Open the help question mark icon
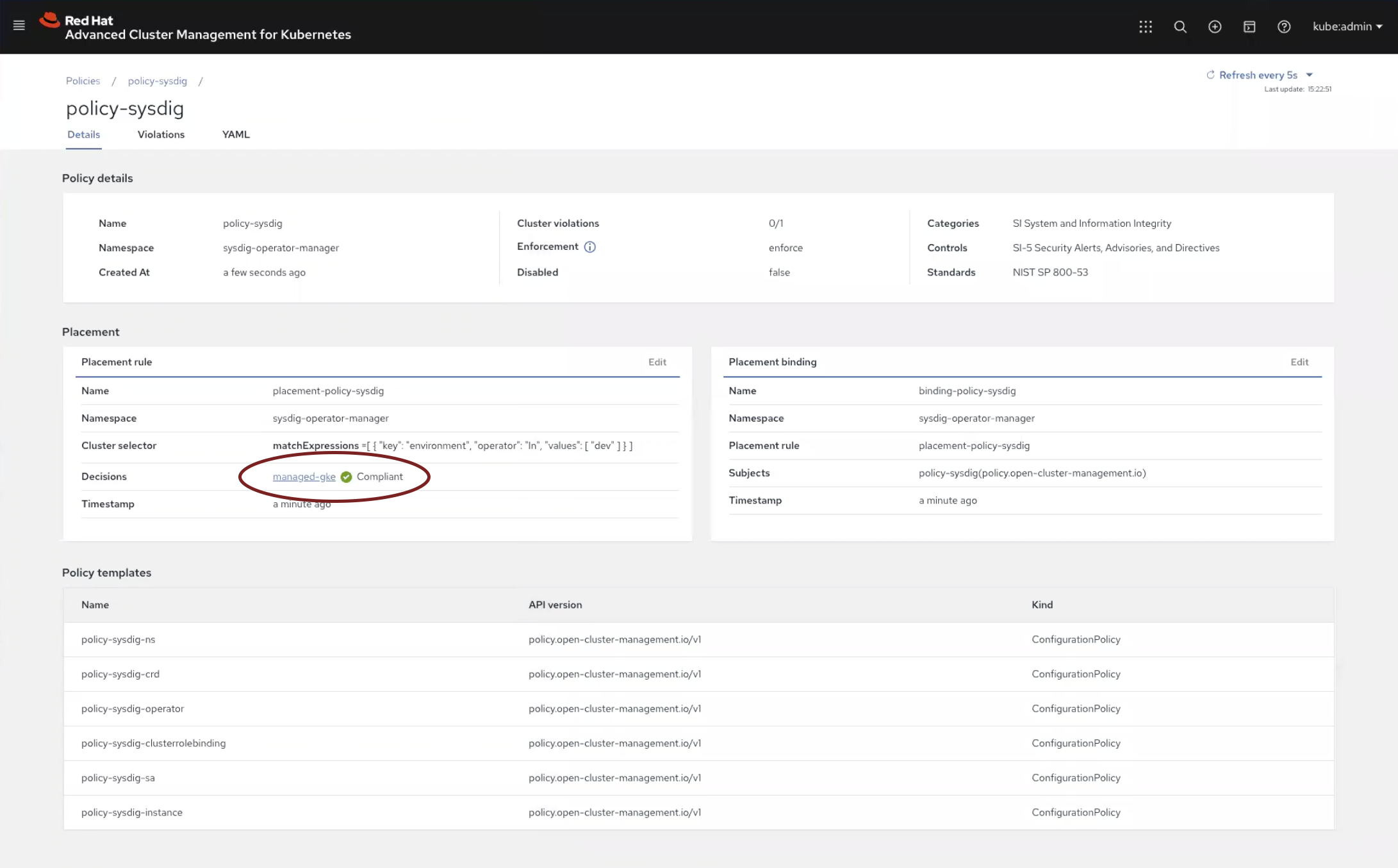This screenshot has width=1398, height=868. (x=1284, y=27)
